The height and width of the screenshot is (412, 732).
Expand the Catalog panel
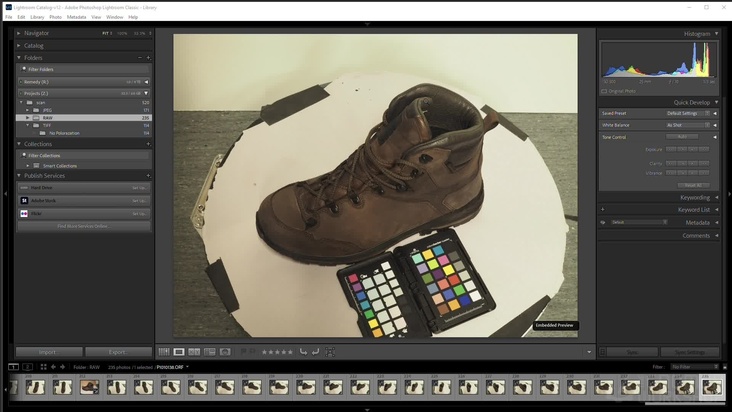coord(19,46)
